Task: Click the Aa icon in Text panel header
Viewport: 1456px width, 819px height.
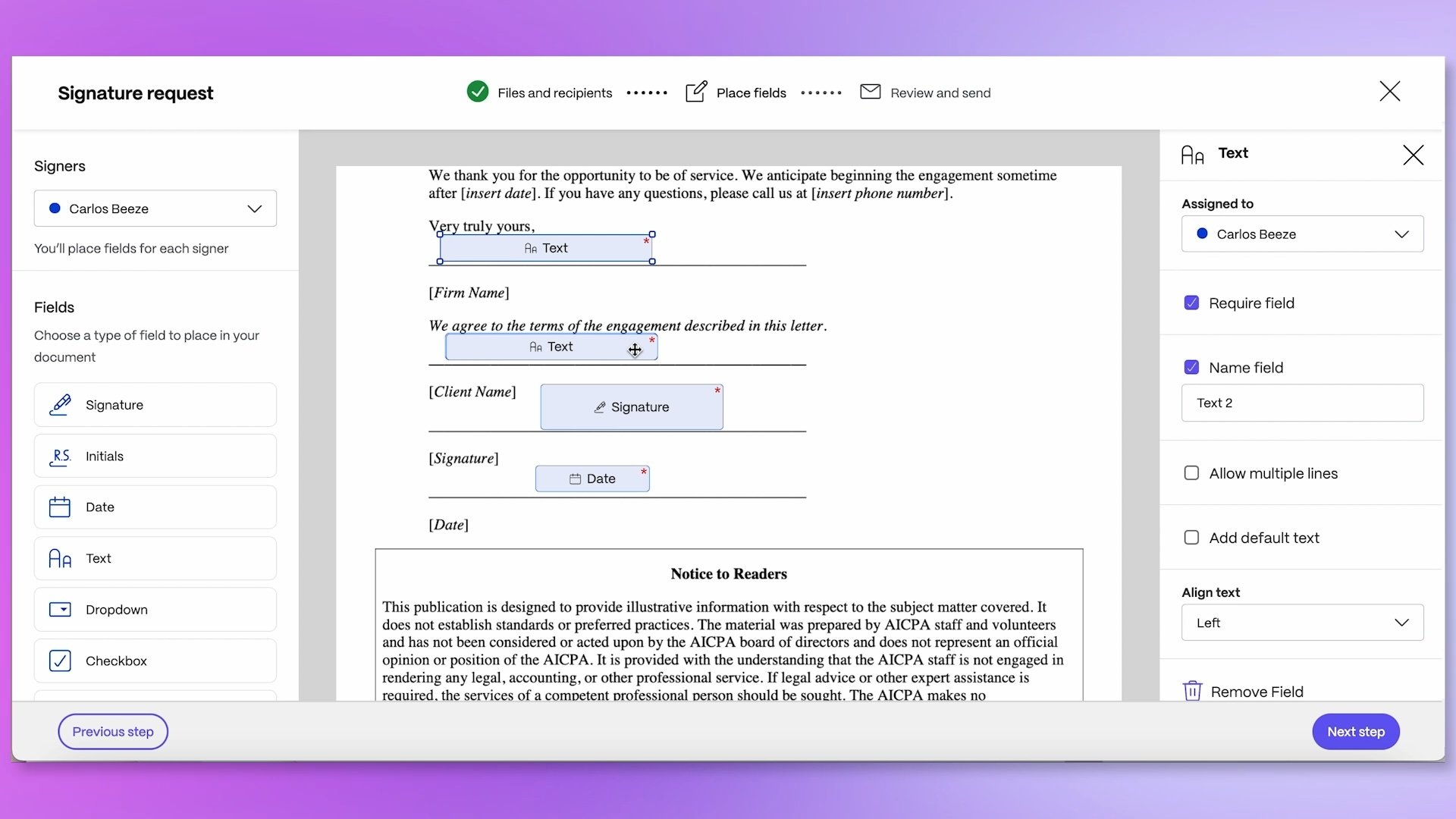Action: (x=1193, y=155)
